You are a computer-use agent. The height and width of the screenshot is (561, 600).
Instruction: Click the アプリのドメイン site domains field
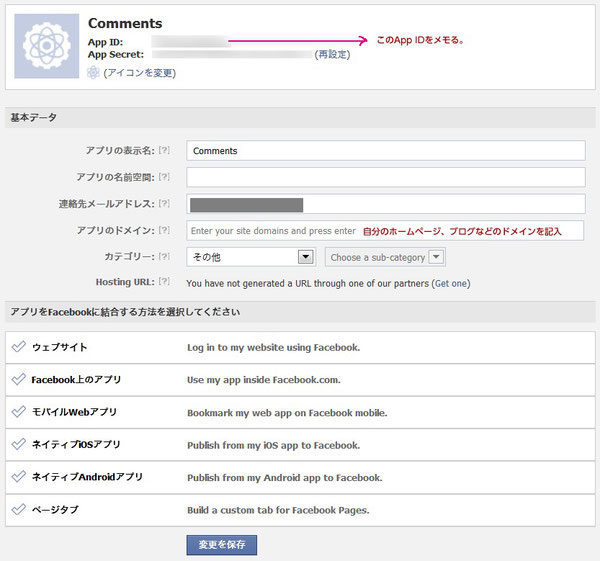pos(385,231)
